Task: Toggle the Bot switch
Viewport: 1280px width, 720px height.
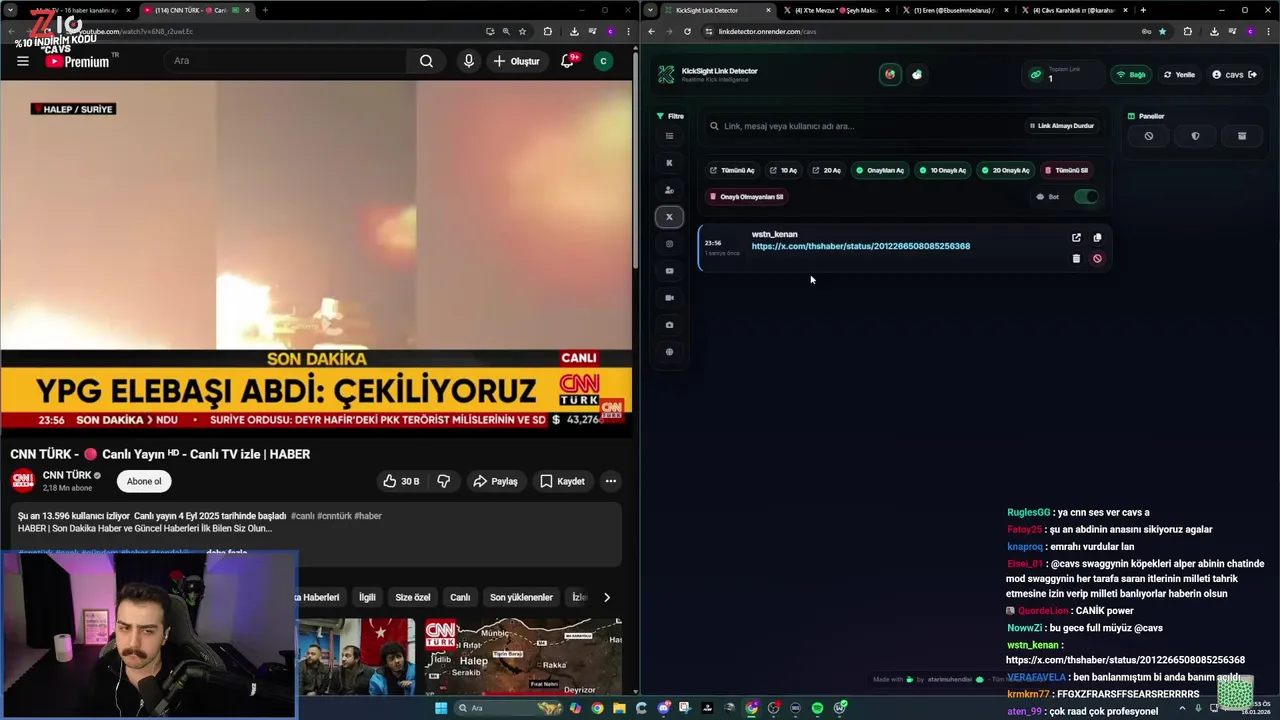Action: coord(1086,196)
